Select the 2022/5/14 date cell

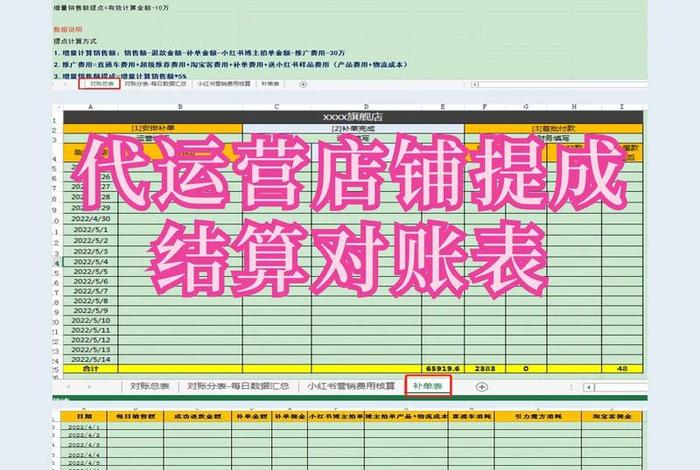point(91,359)
